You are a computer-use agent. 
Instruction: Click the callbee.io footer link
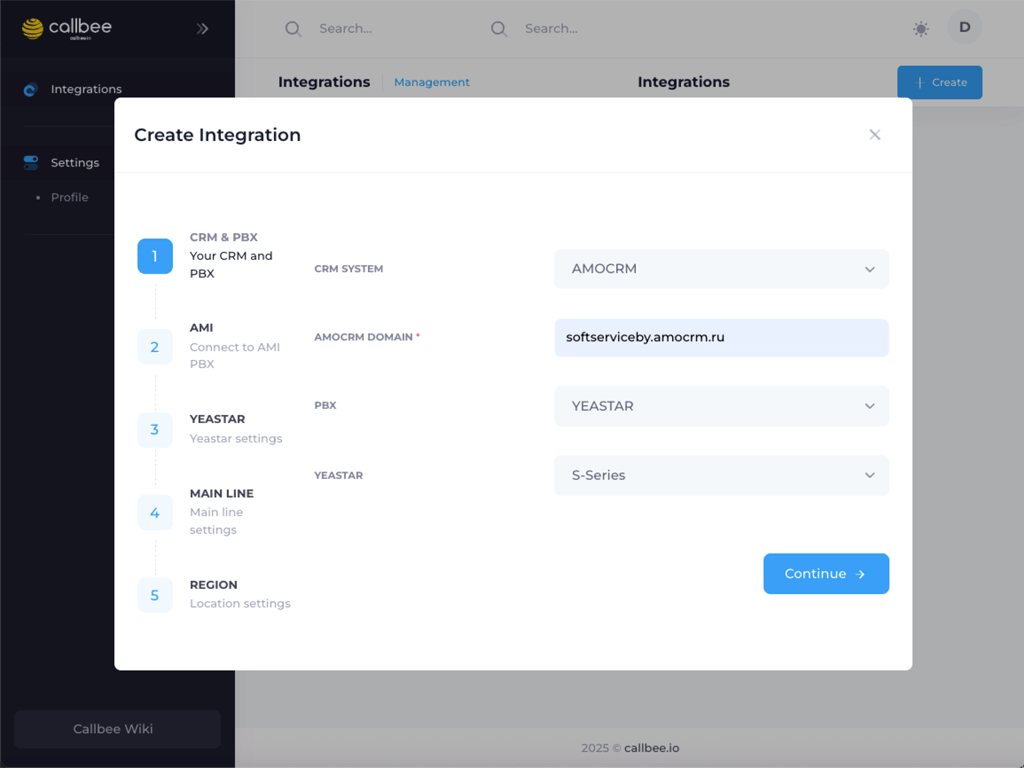tap(652, 748)
